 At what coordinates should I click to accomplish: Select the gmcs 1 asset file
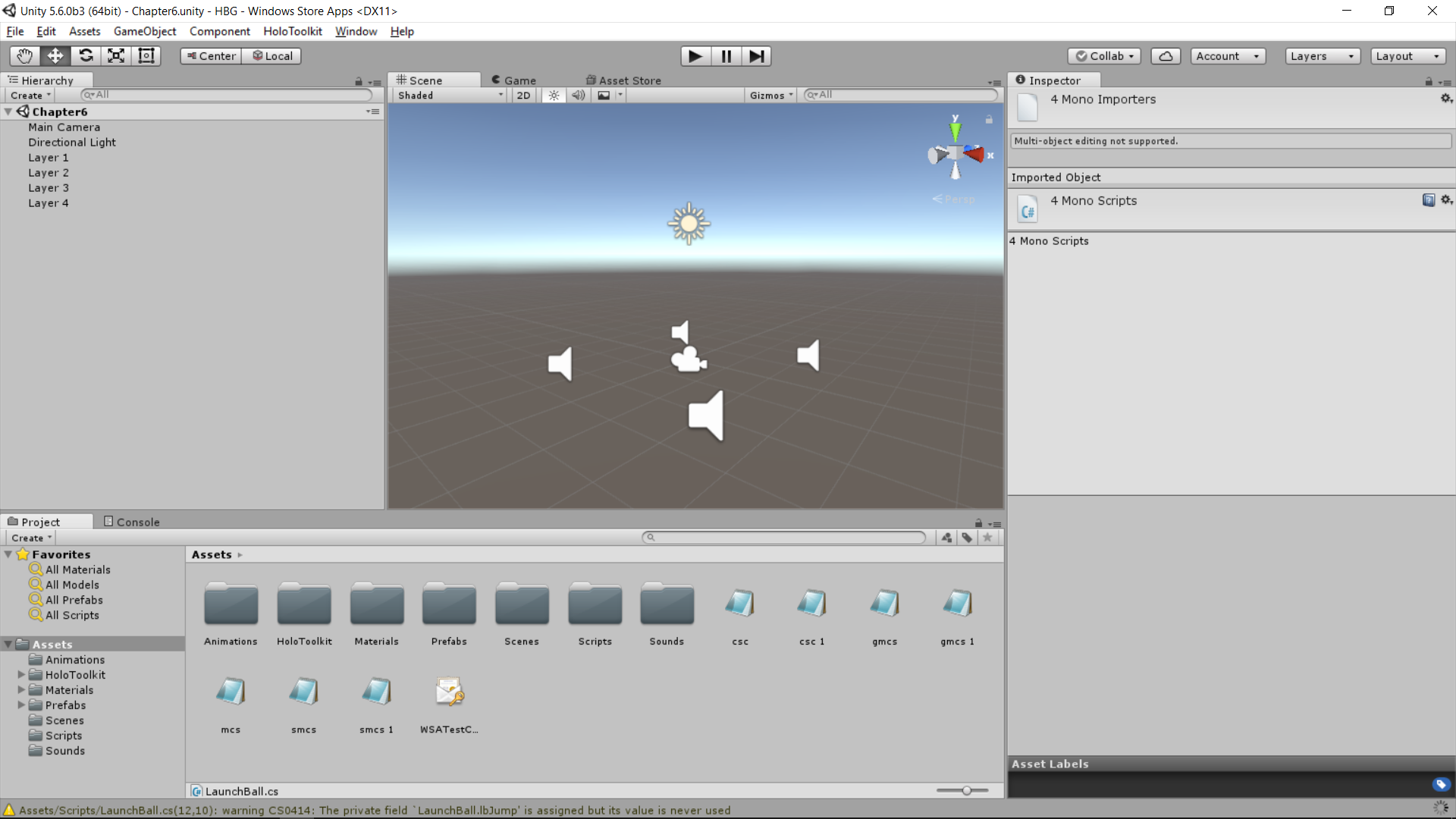pyautogui.click(x=958, y=604)
